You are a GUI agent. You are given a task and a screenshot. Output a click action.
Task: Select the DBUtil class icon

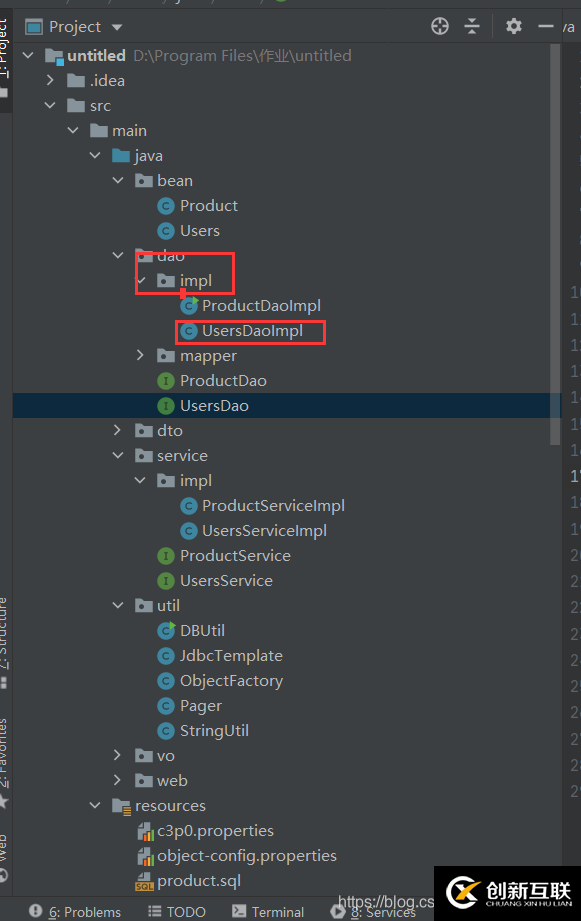tap(166, 630)
